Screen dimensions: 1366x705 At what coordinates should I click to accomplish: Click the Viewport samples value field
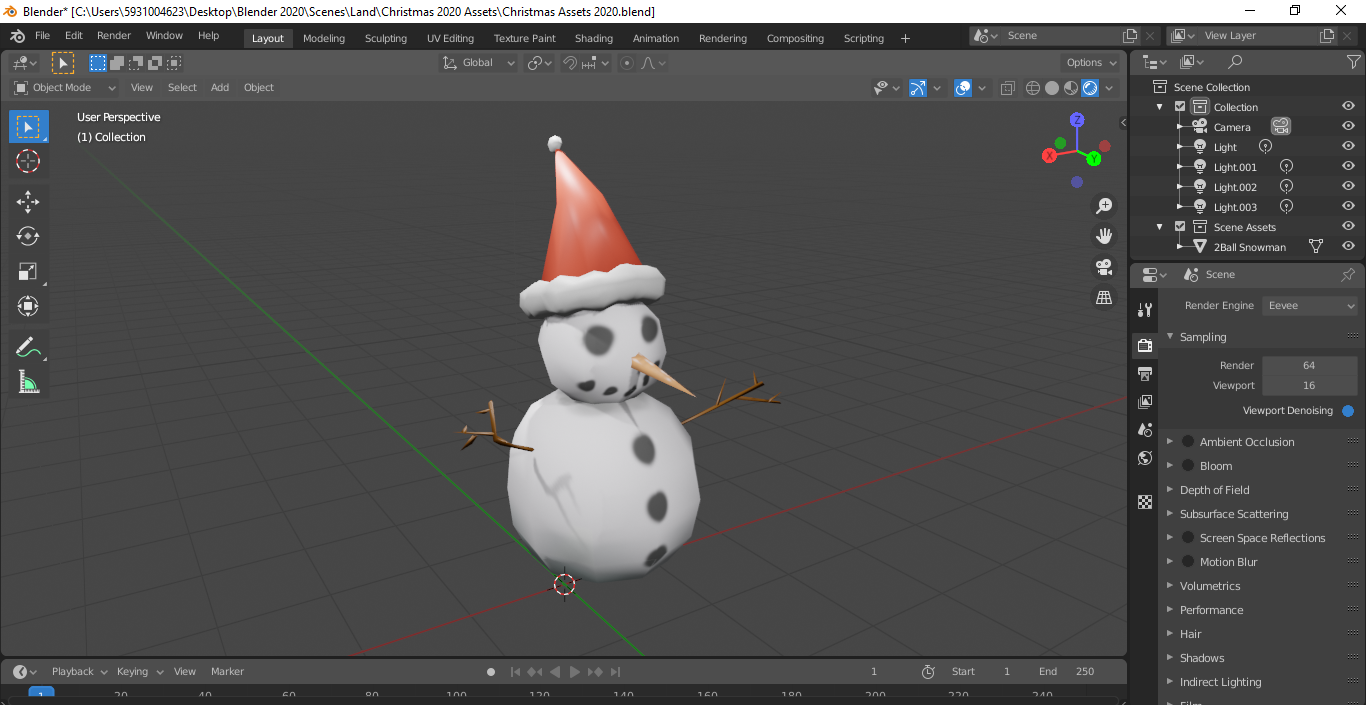tap(1309, 384)
